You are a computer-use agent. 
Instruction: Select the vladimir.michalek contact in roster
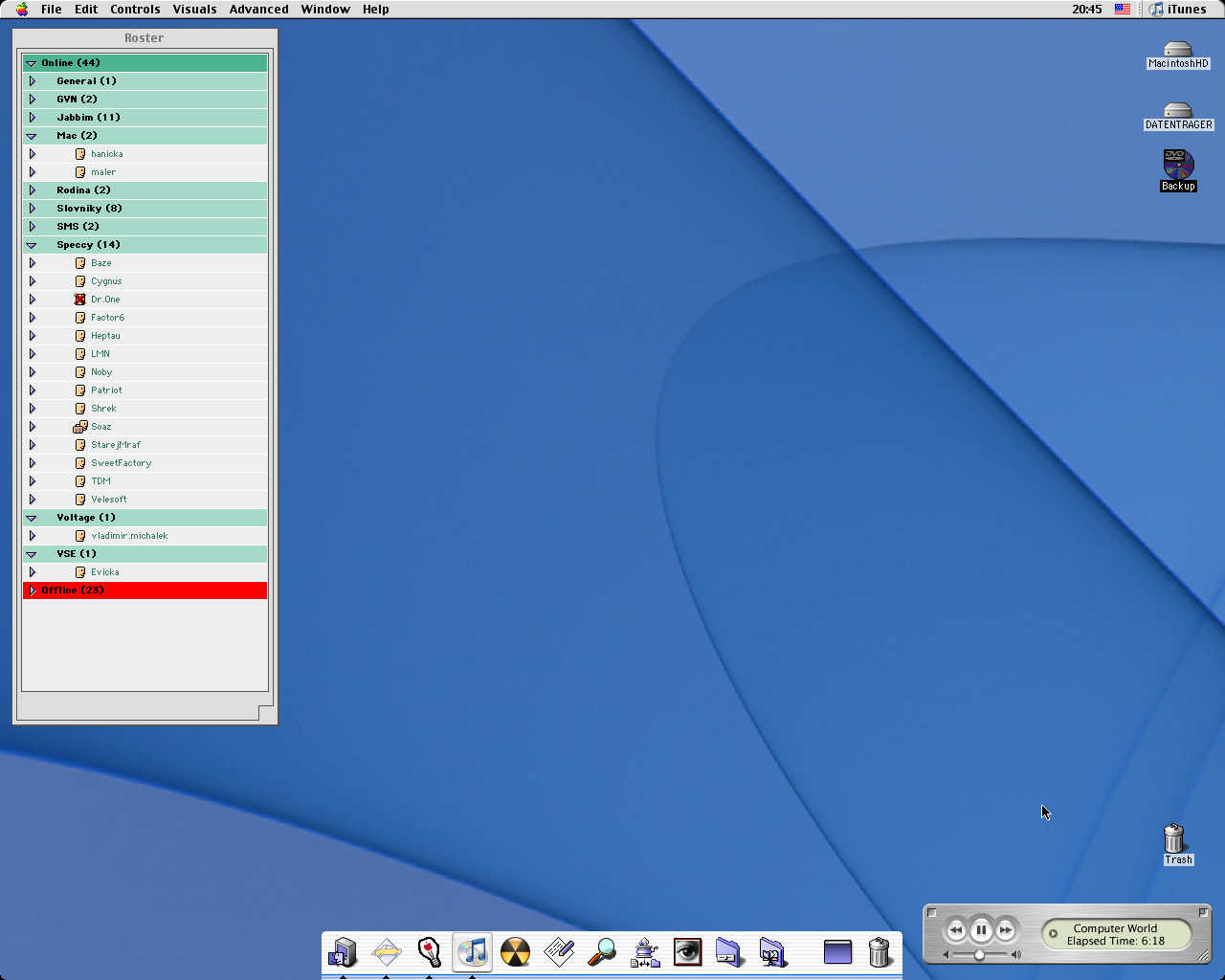point(129,536)
